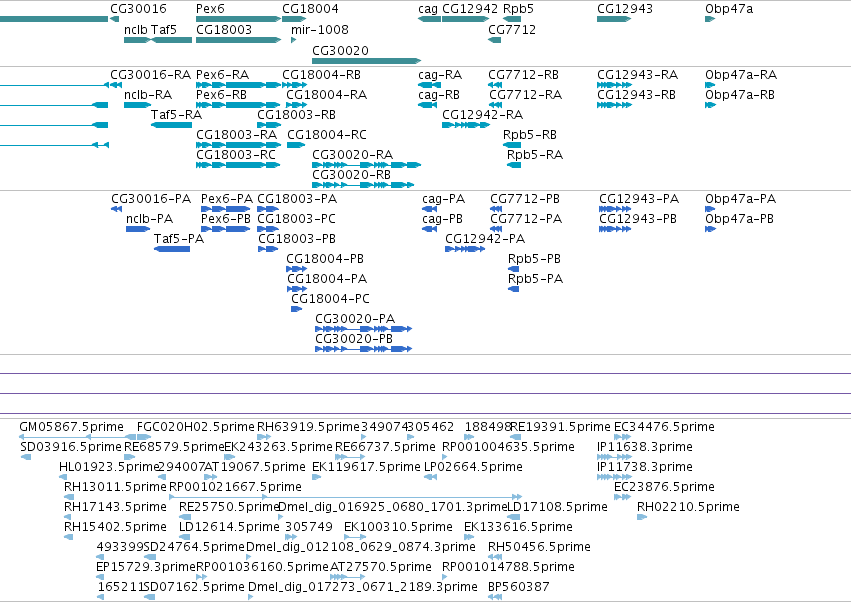Viewport: 851px width, 602px height.
Task: Click EST GM05867.5prime
Action: [77, 436]
